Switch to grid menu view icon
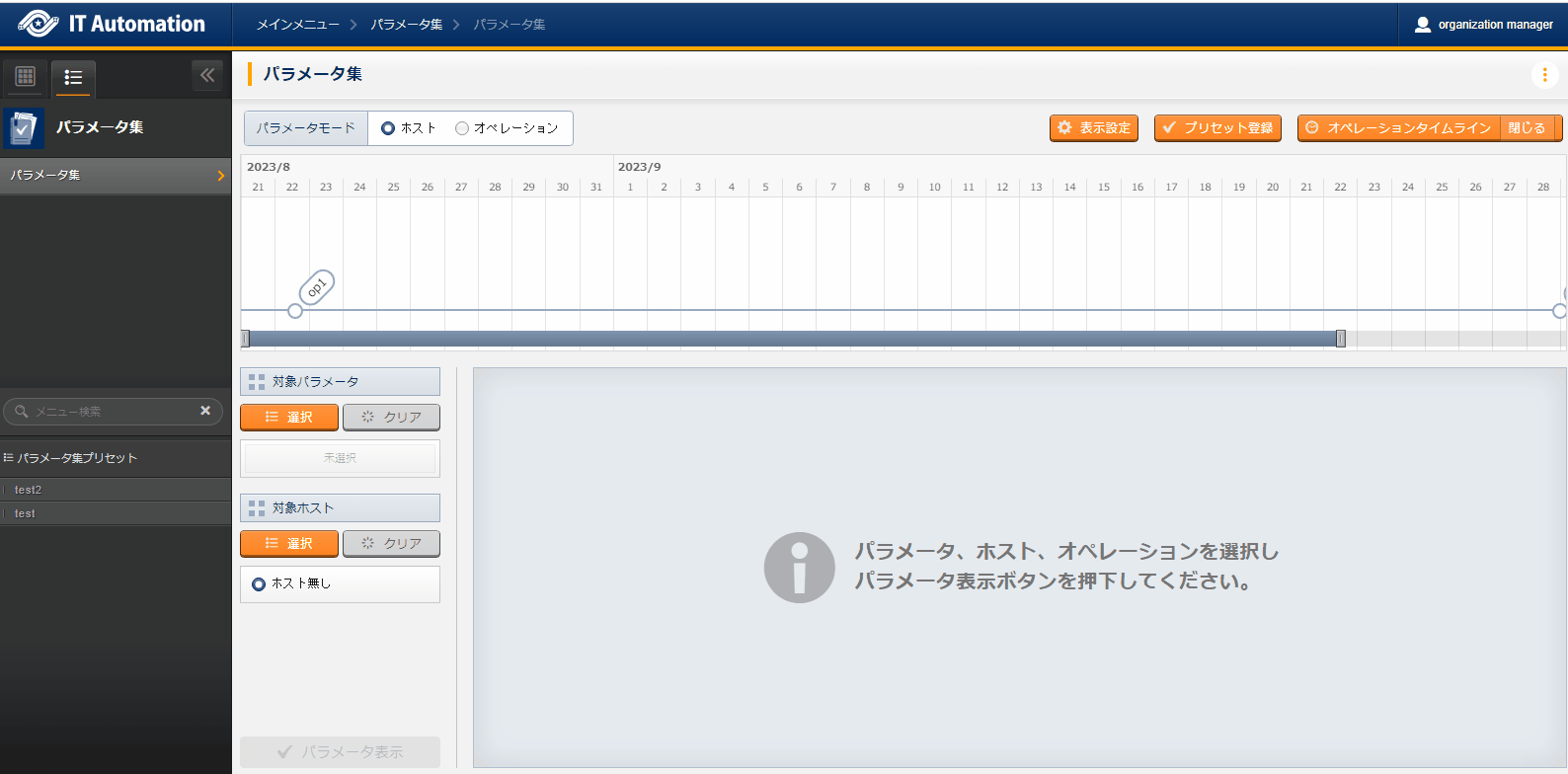The height and width of the screenshot is (774, 1568). tap(26, 76)
